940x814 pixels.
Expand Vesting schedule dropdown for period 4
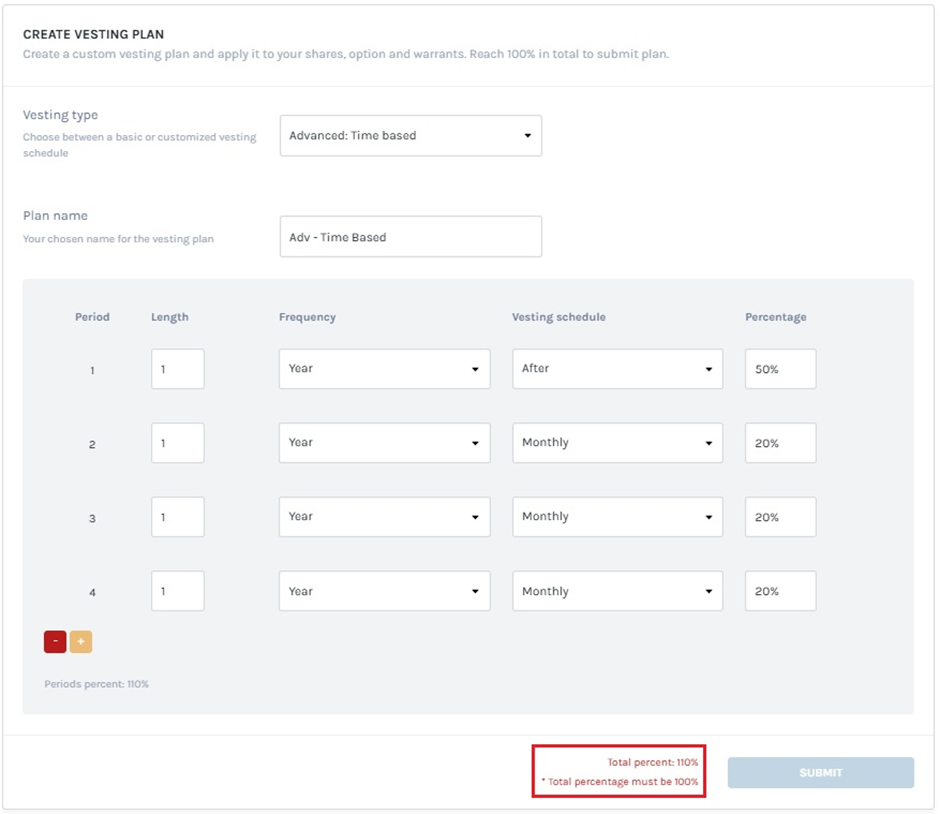[617, 591]
